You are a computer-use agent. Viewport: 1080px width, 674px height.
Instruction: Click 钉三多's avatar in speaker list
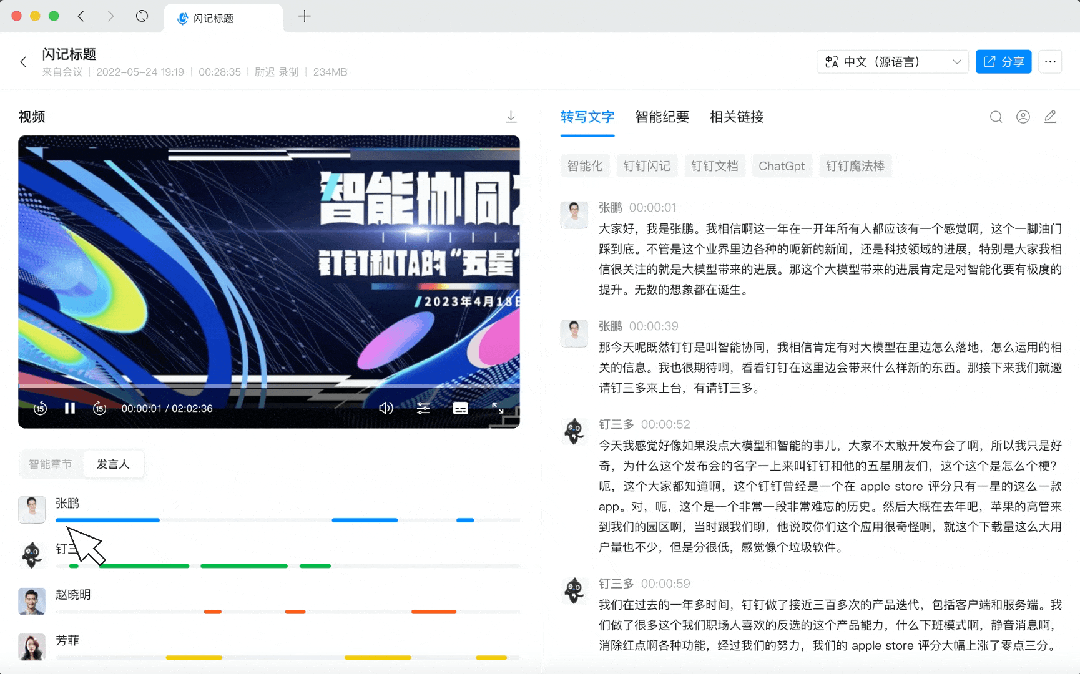click(x=32, y=555)
